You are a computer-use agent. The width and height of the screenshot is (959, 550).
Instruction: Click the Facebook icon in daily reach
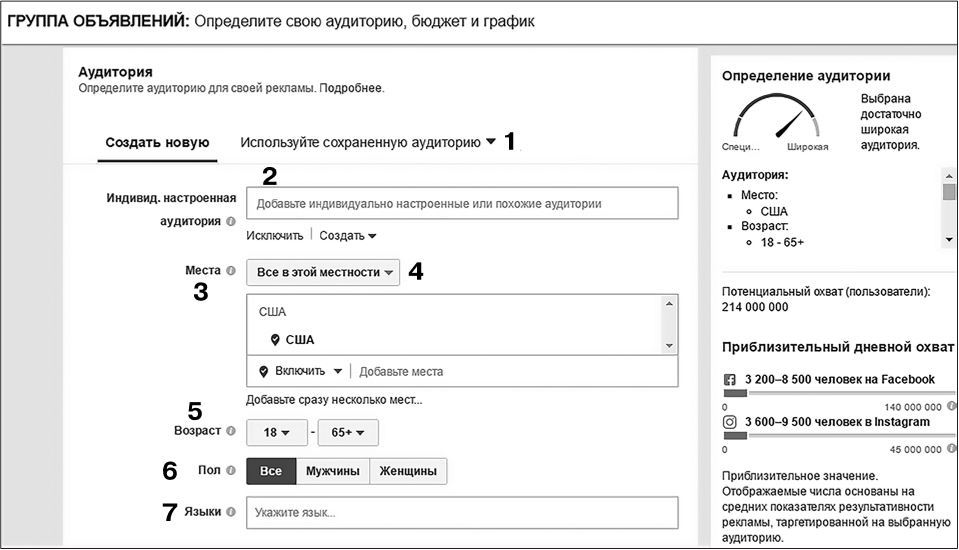[x=729, y=380]
